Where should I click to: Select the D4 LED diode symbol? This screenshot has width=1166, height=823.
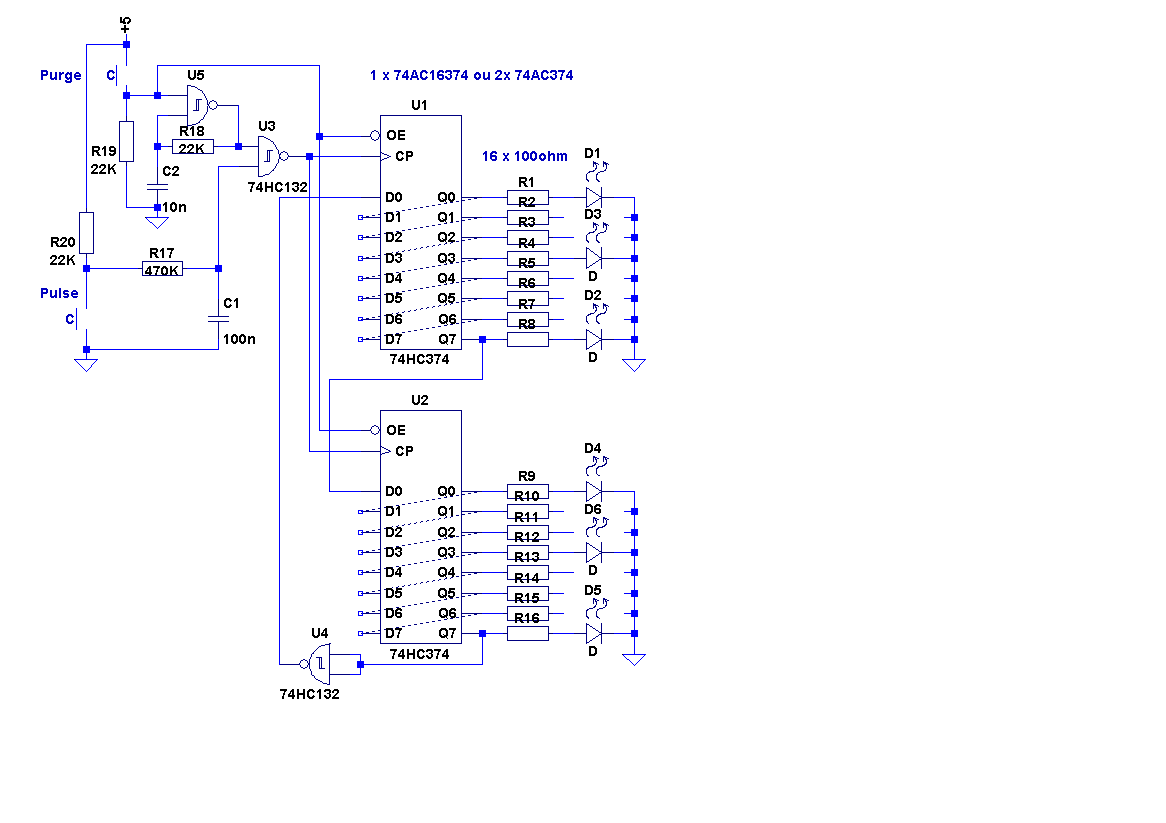[594, 491]
